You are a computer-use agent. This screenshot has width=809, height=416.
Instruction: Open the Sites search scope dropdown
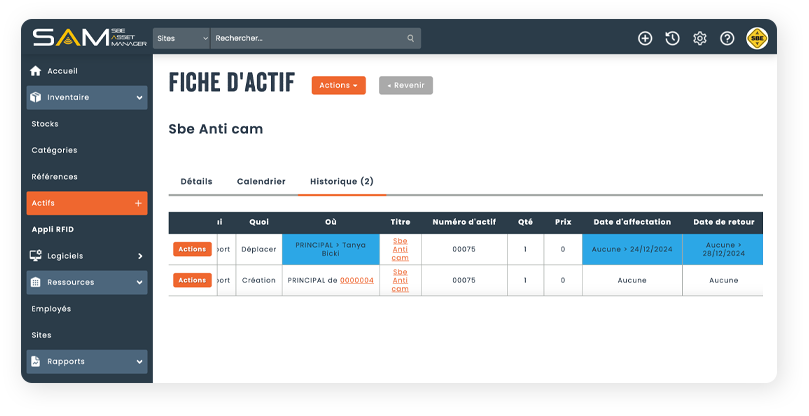coord(181,38)
